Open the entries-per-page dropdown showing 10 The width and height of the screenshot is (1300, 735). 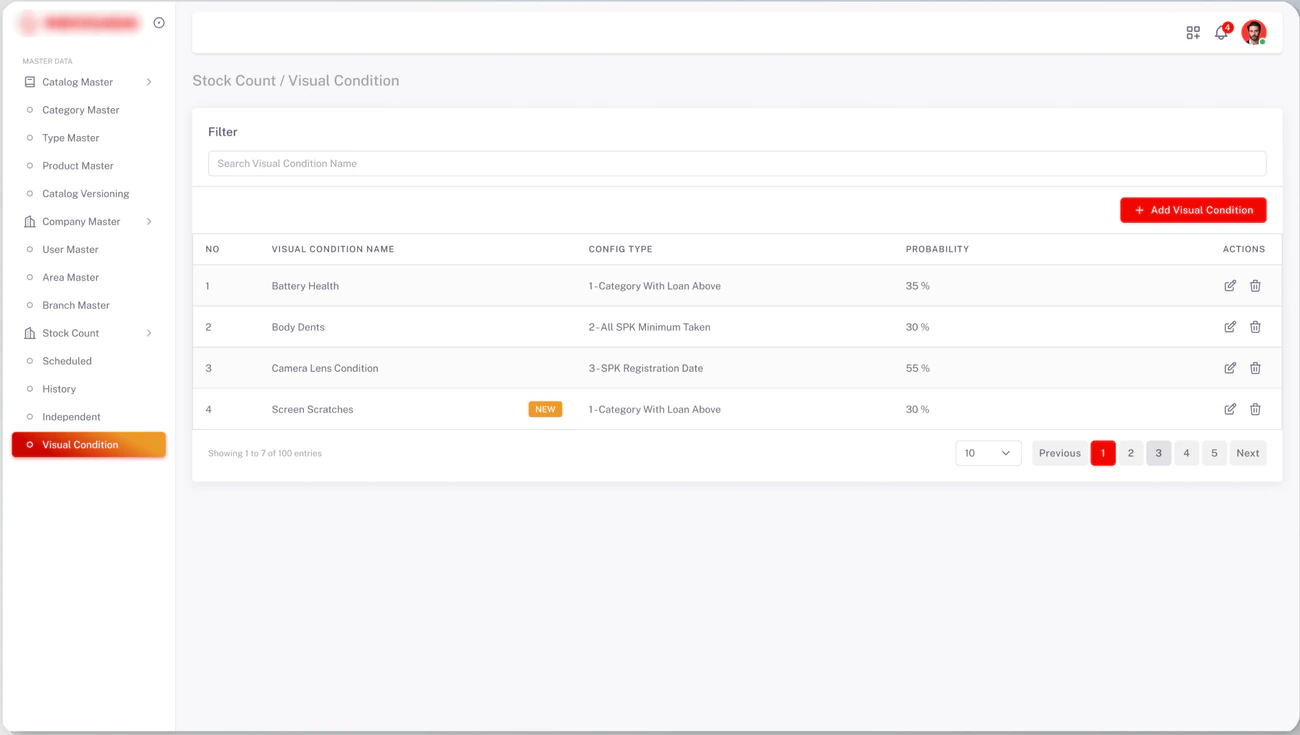pos(988,453)
